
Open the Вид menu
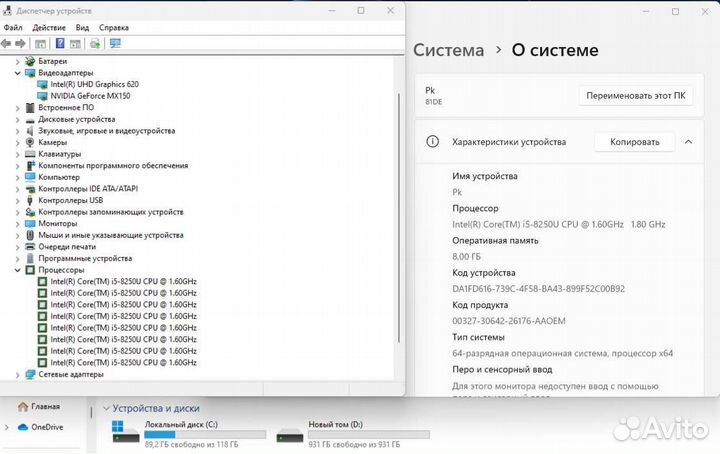pyautogui.click(x=82, y=28)
